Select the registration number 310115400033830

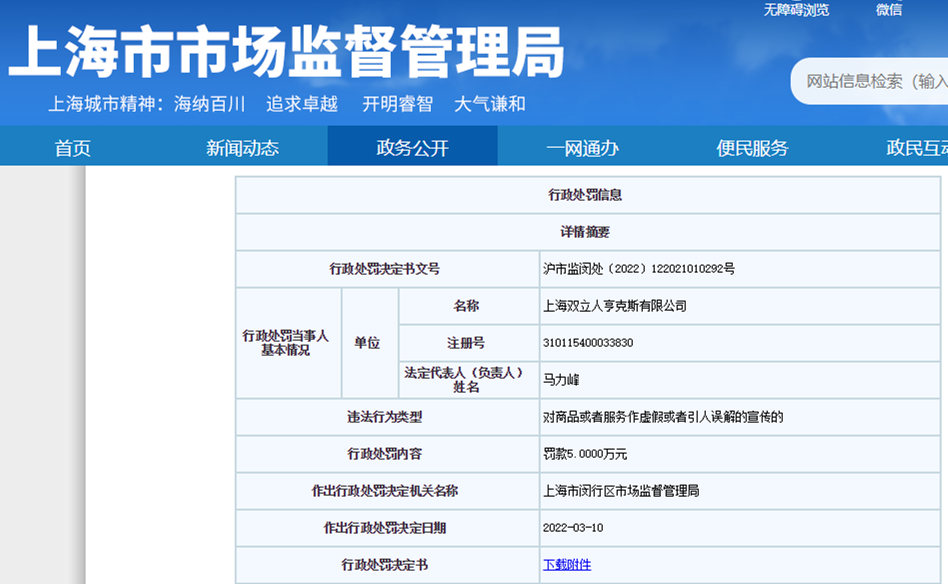(x=588, y=343)
